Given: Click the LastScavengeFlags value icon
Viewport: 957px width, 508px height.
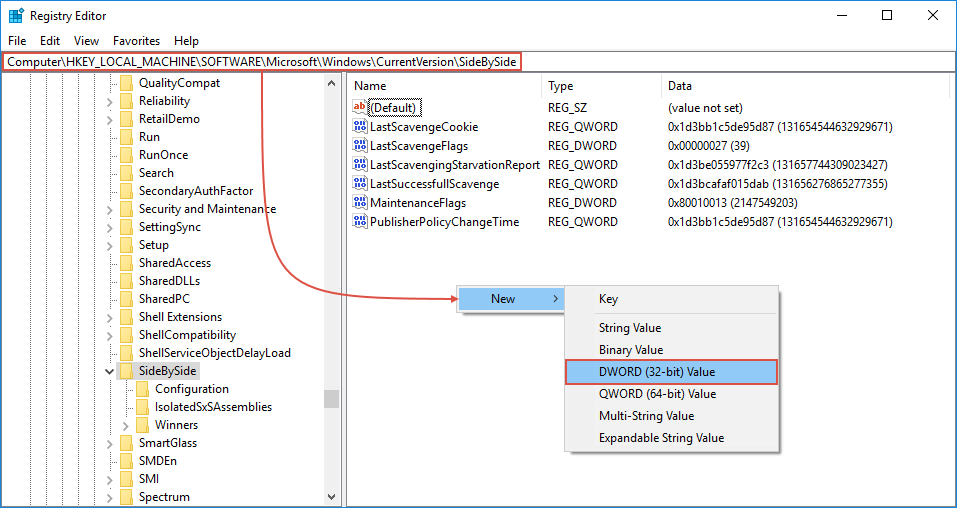Looking at the screenshot, I should coord(360,145).
